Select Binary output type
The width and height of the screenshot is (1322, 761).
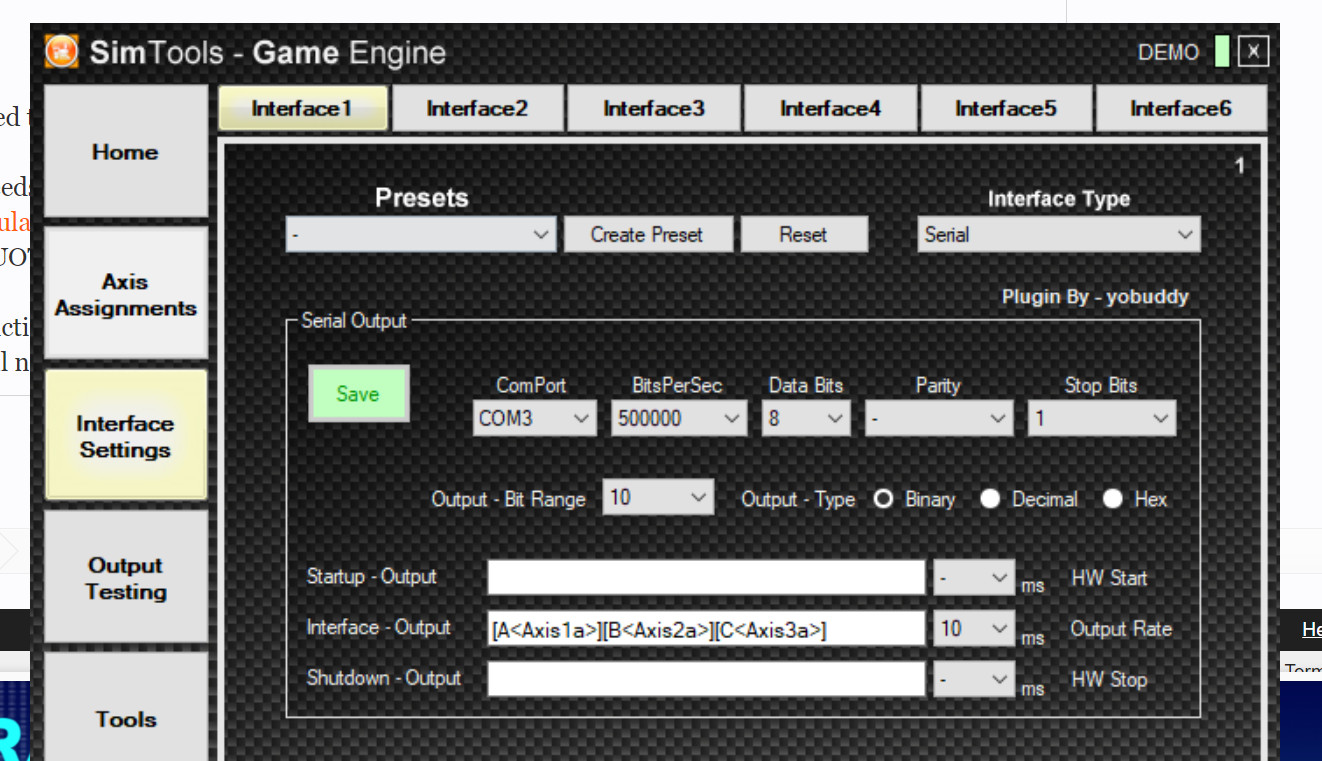[884, 499]
